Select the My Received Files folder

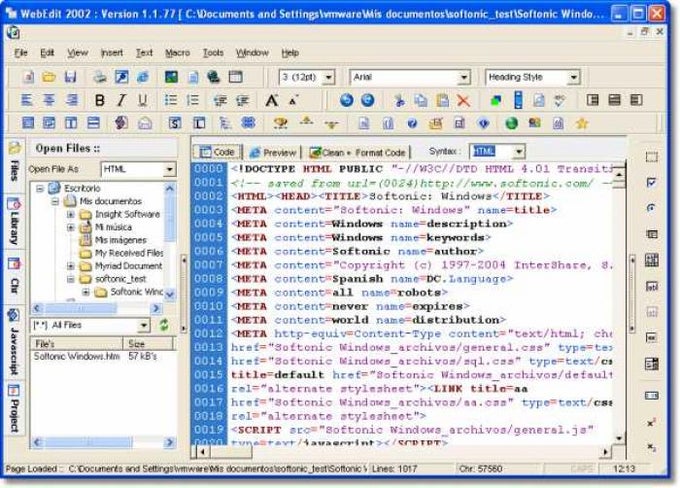tap(129, 253)
